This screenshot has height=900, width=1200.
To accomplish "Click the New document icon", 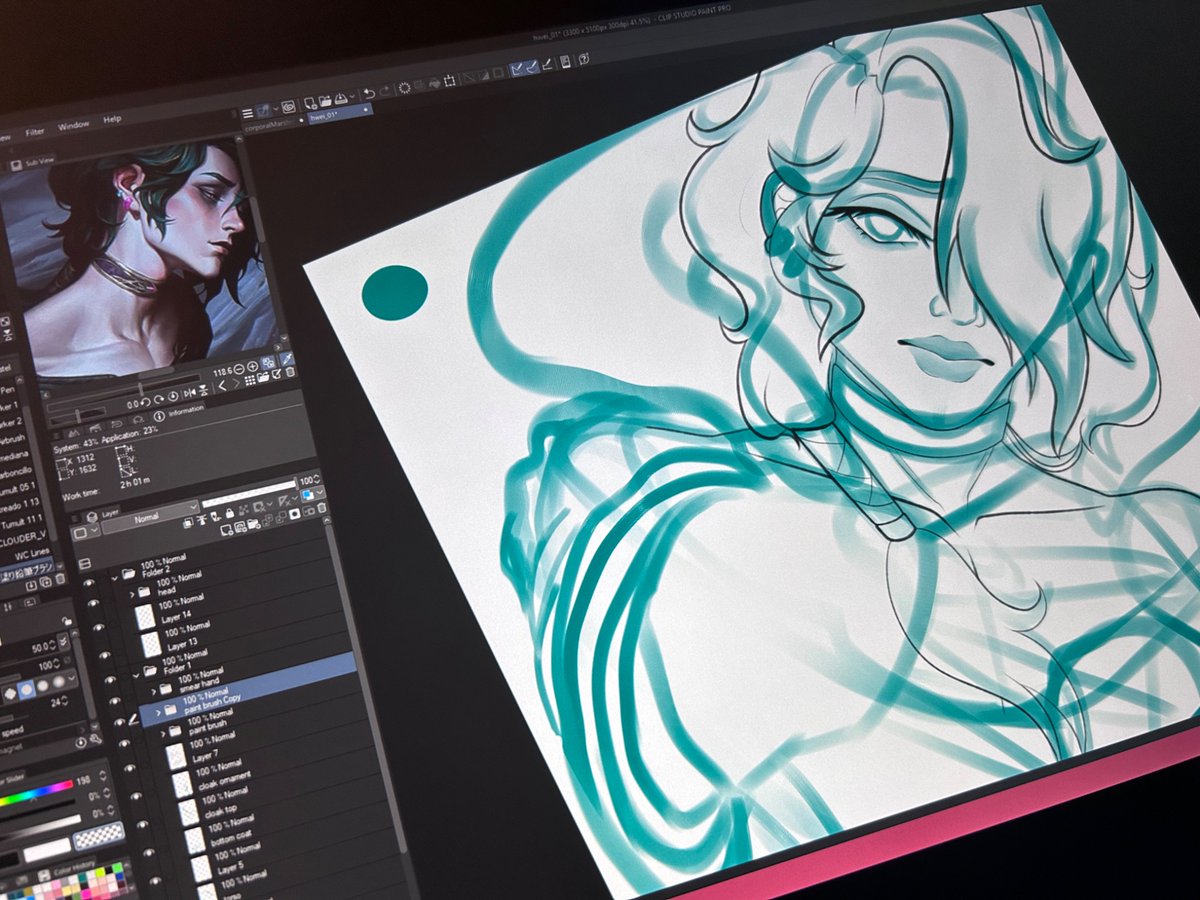I will (x=311, y=103).
